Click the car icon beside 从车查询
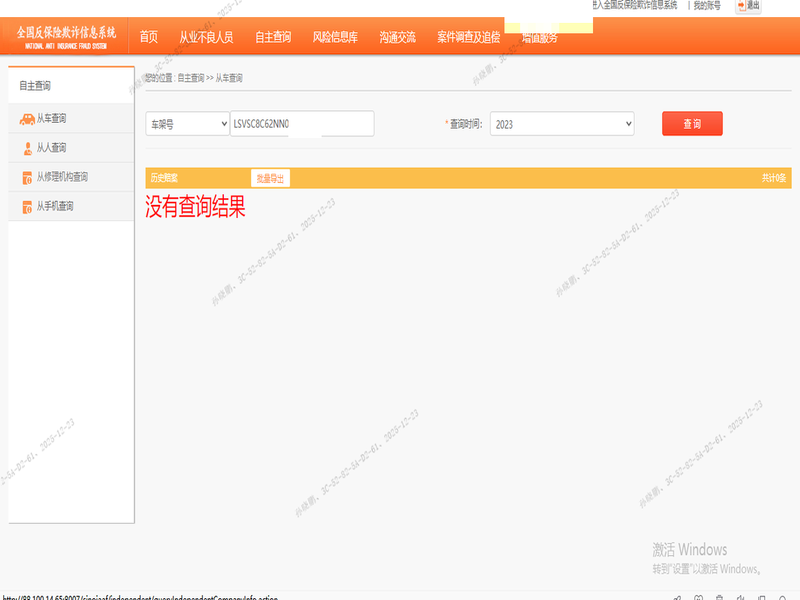This screenshot has height=600, width=800. [27, 119]
